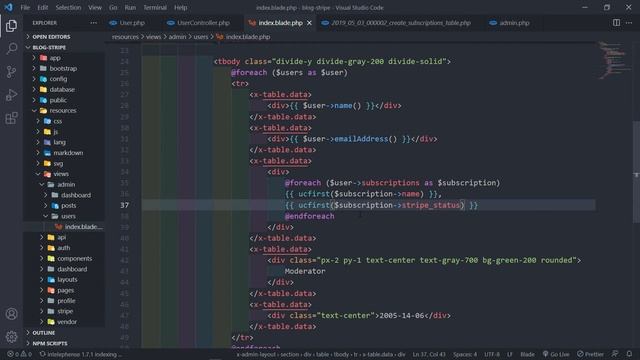Click the code minimap preview

point(613,59)
